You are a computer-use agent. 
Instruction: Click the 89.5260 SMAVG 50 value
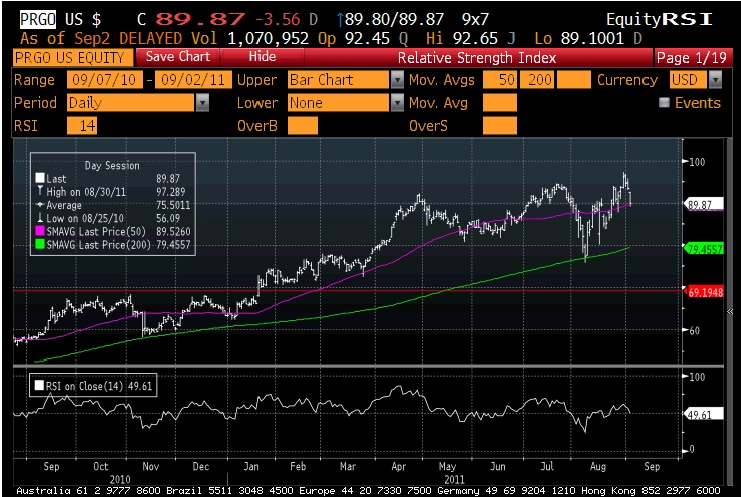click(173, 231)
